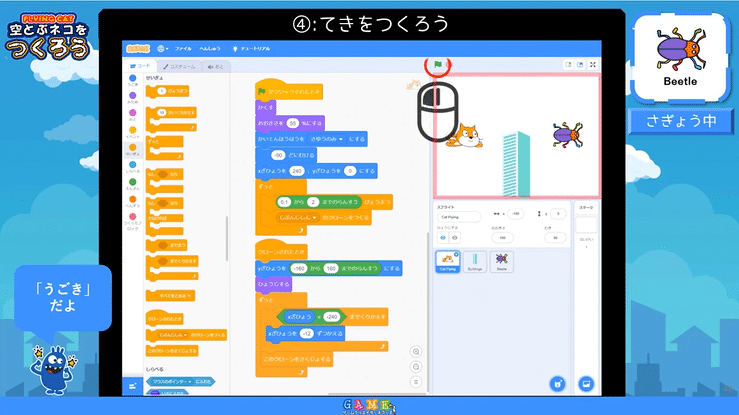Click the size value 55 in script

[x=293, y=123]
